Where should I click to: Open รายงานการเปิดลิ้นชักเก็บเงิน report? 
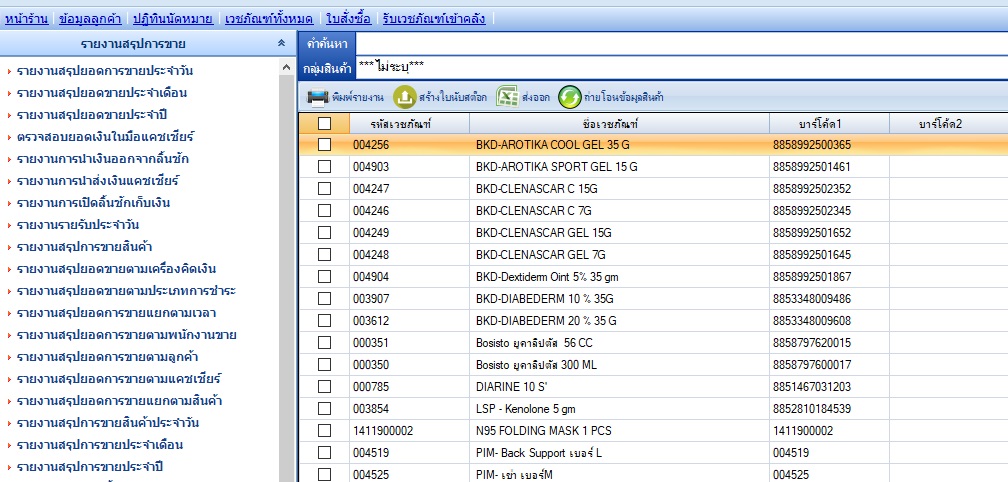click(x=93, y=203)
